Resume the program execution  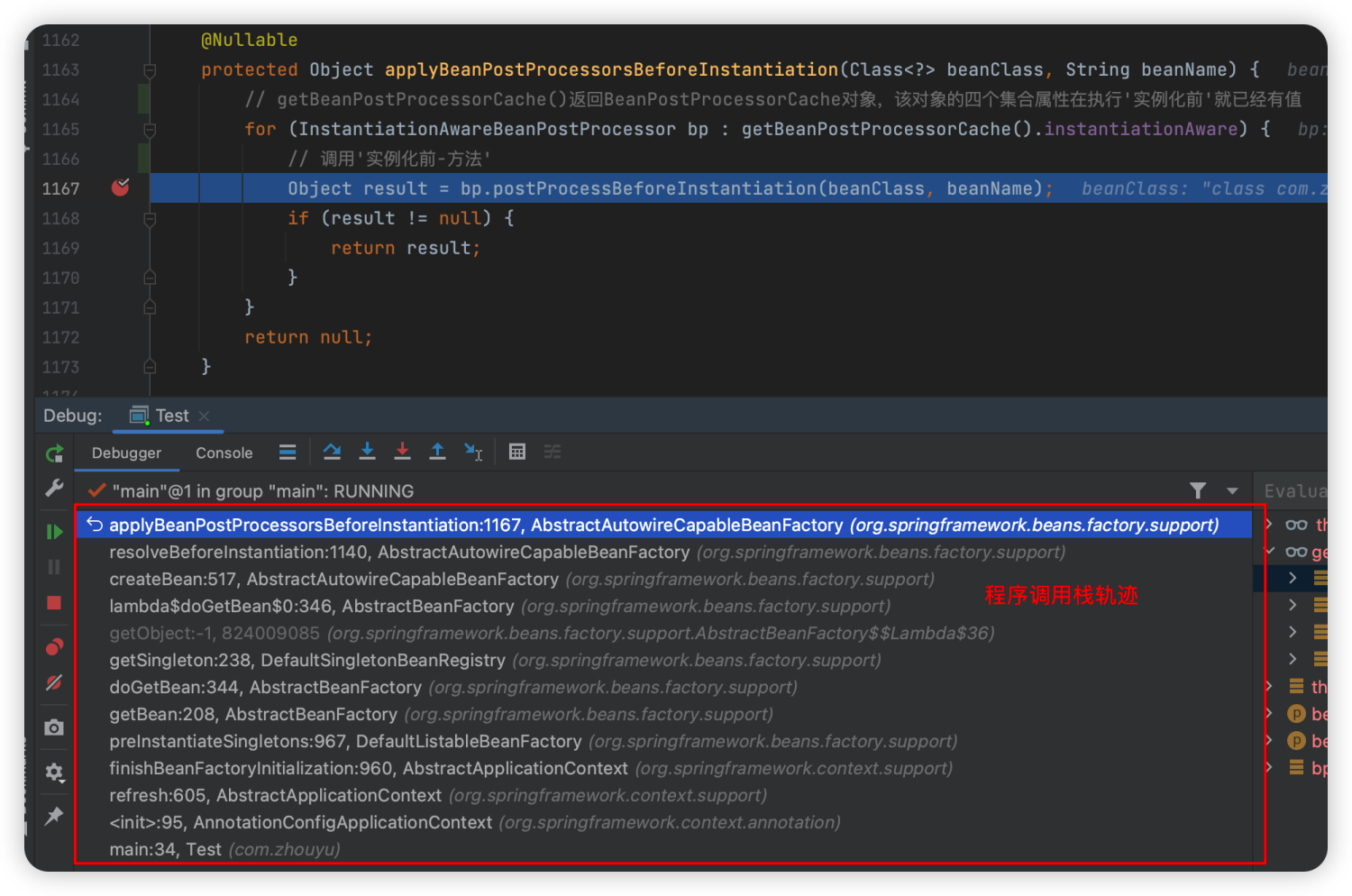tap(54, 531)
